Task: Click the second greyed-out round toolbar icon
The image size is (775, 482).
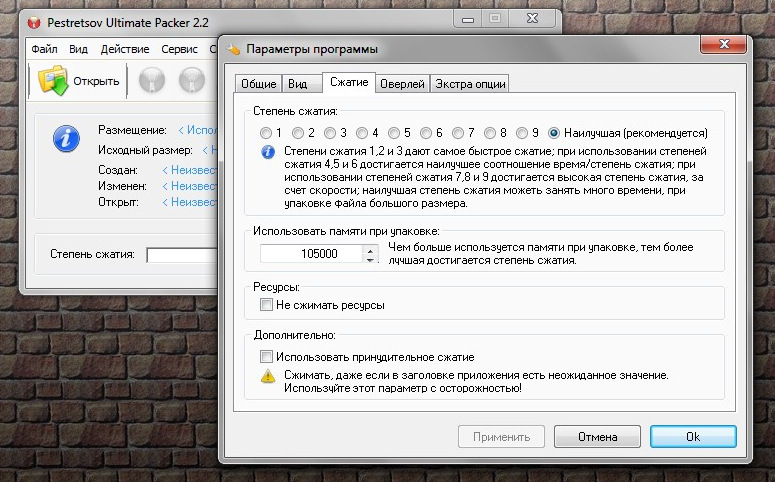Action: (192, 80)
